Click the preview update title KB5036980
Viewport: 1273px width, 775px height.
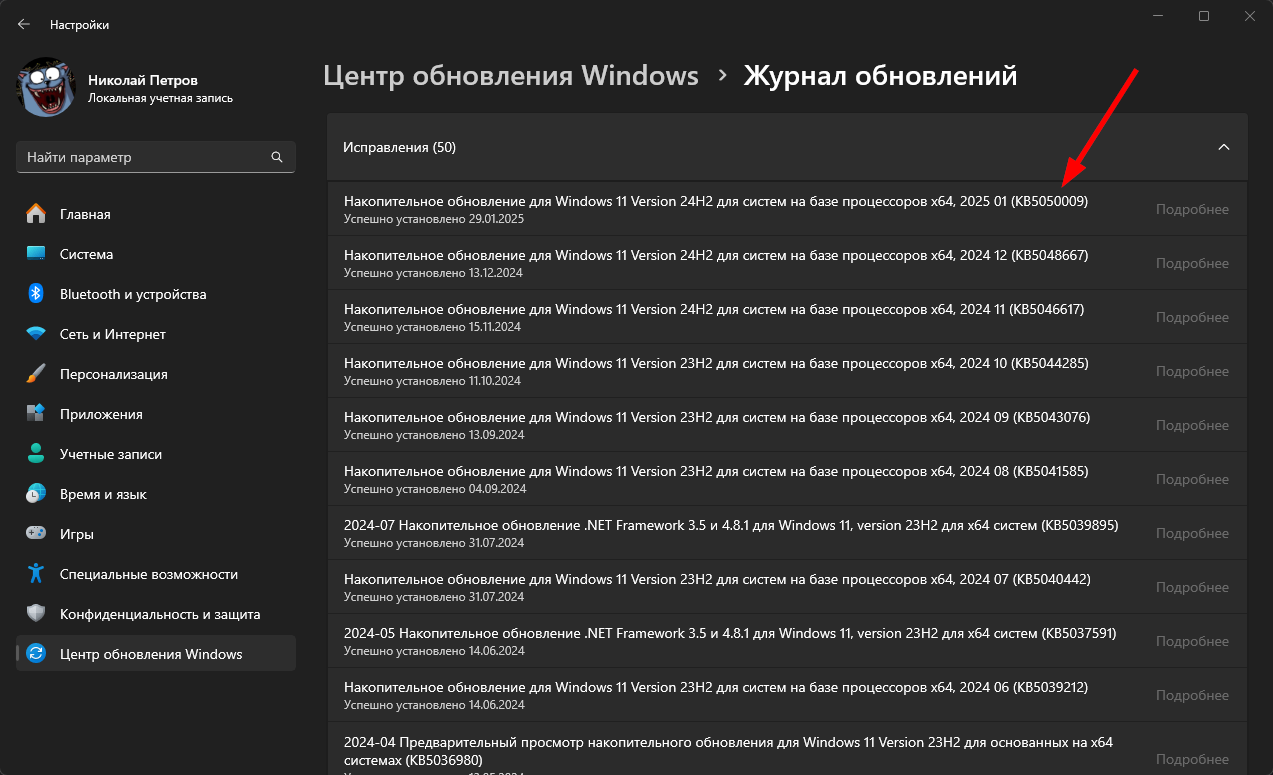[728, 750]
